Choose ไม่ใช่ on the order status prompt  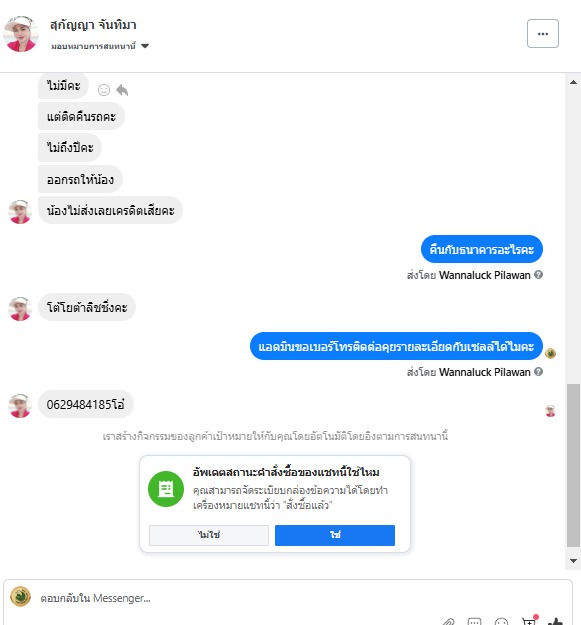209,535
